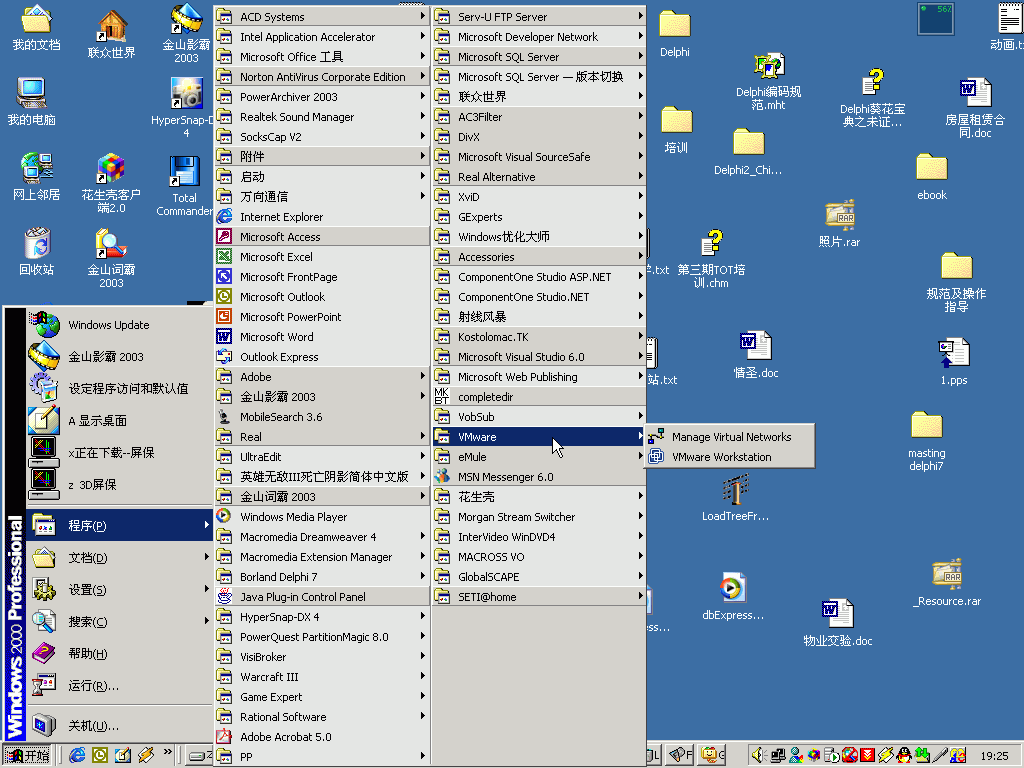
Task: Show more quick launch icons chevron
Action: point(168,752)
